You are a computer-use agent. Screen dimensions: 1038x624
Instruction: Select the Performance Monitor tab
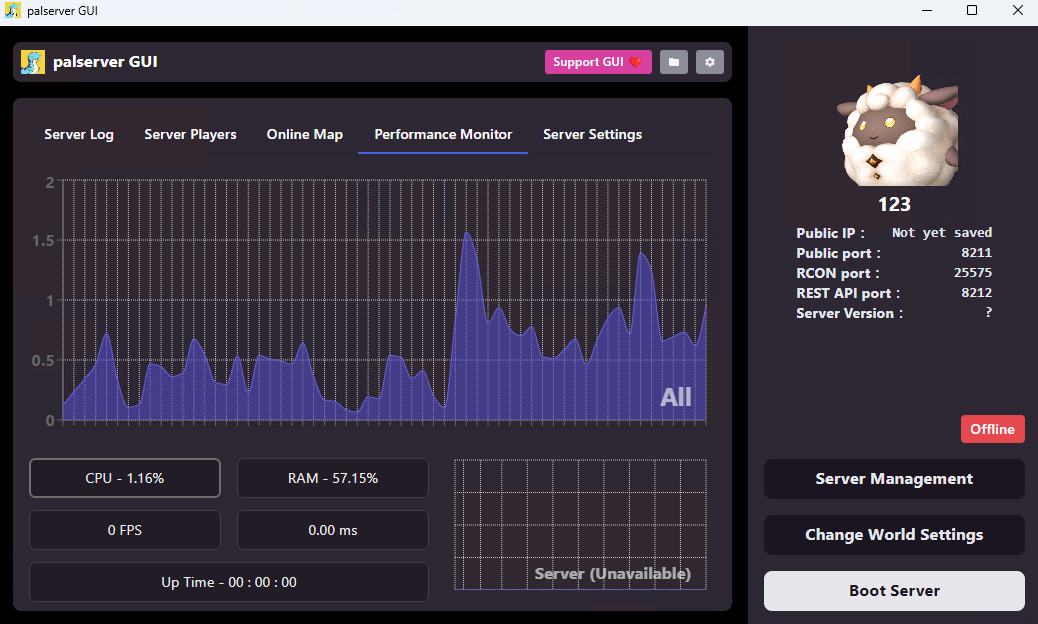[443, 134]
